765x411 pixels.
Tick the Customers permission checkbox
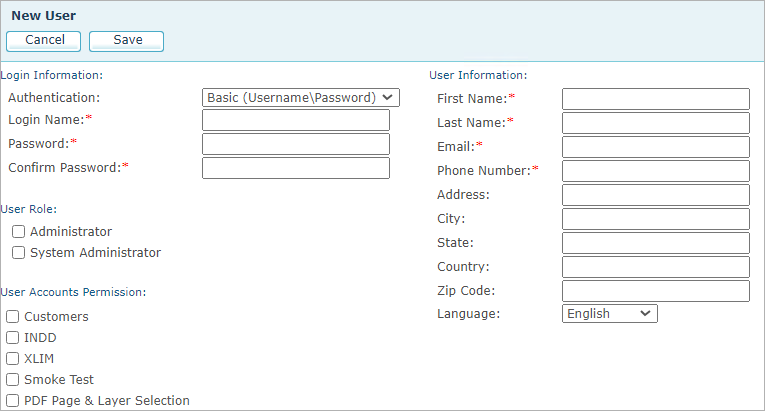point(13,316)
